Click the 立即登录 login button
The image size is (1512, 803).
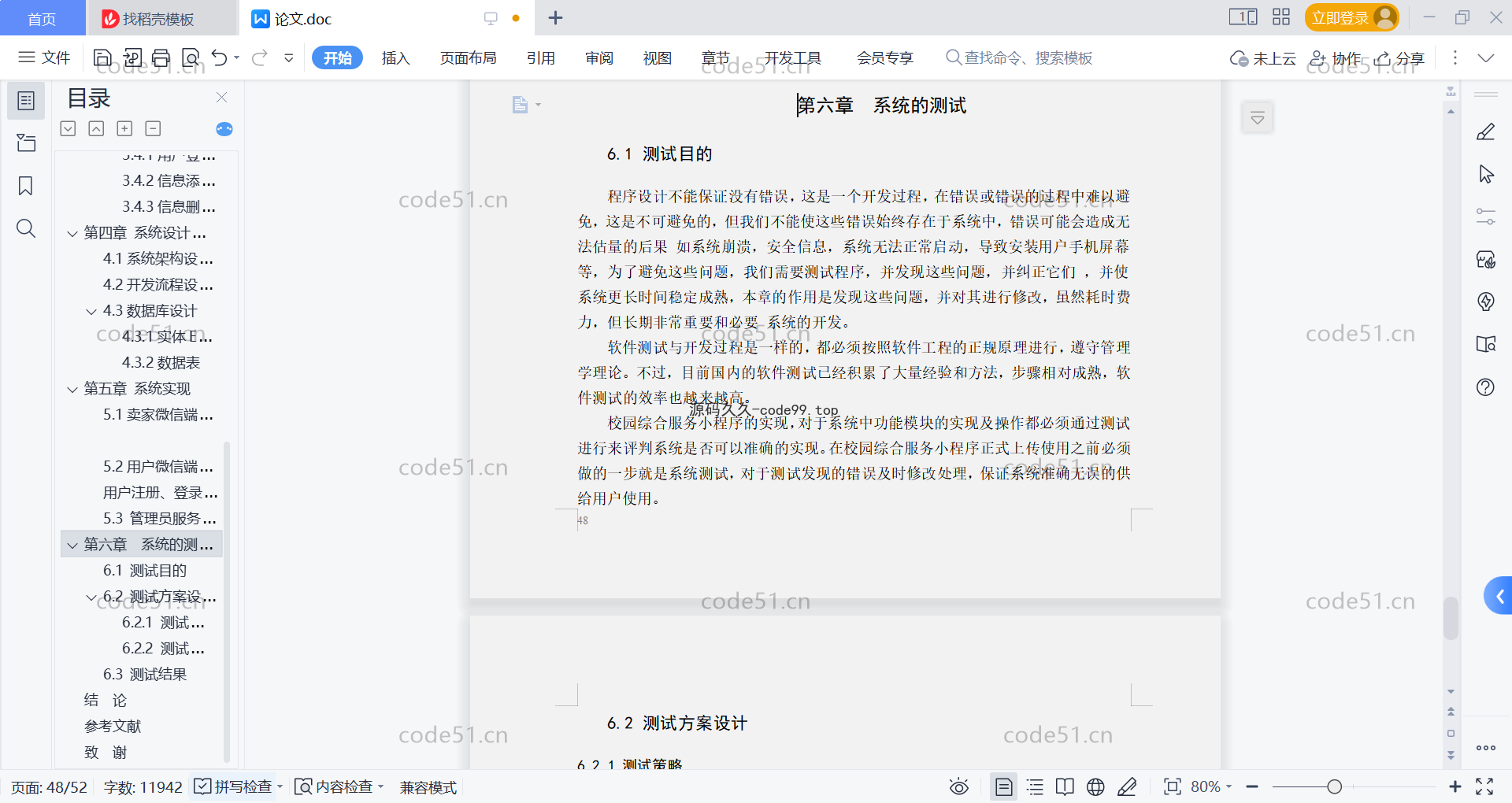pyautogui.click(x=1351, y=17)
